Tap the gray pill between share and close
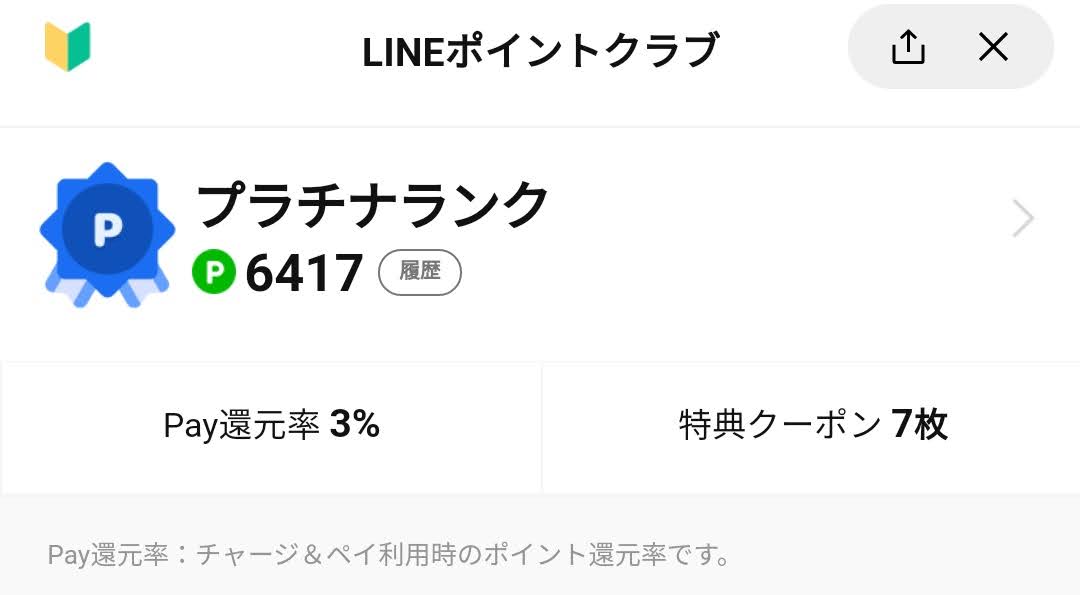The height and width of the screenshot is (595, 1080). click(x=951, y=47)
